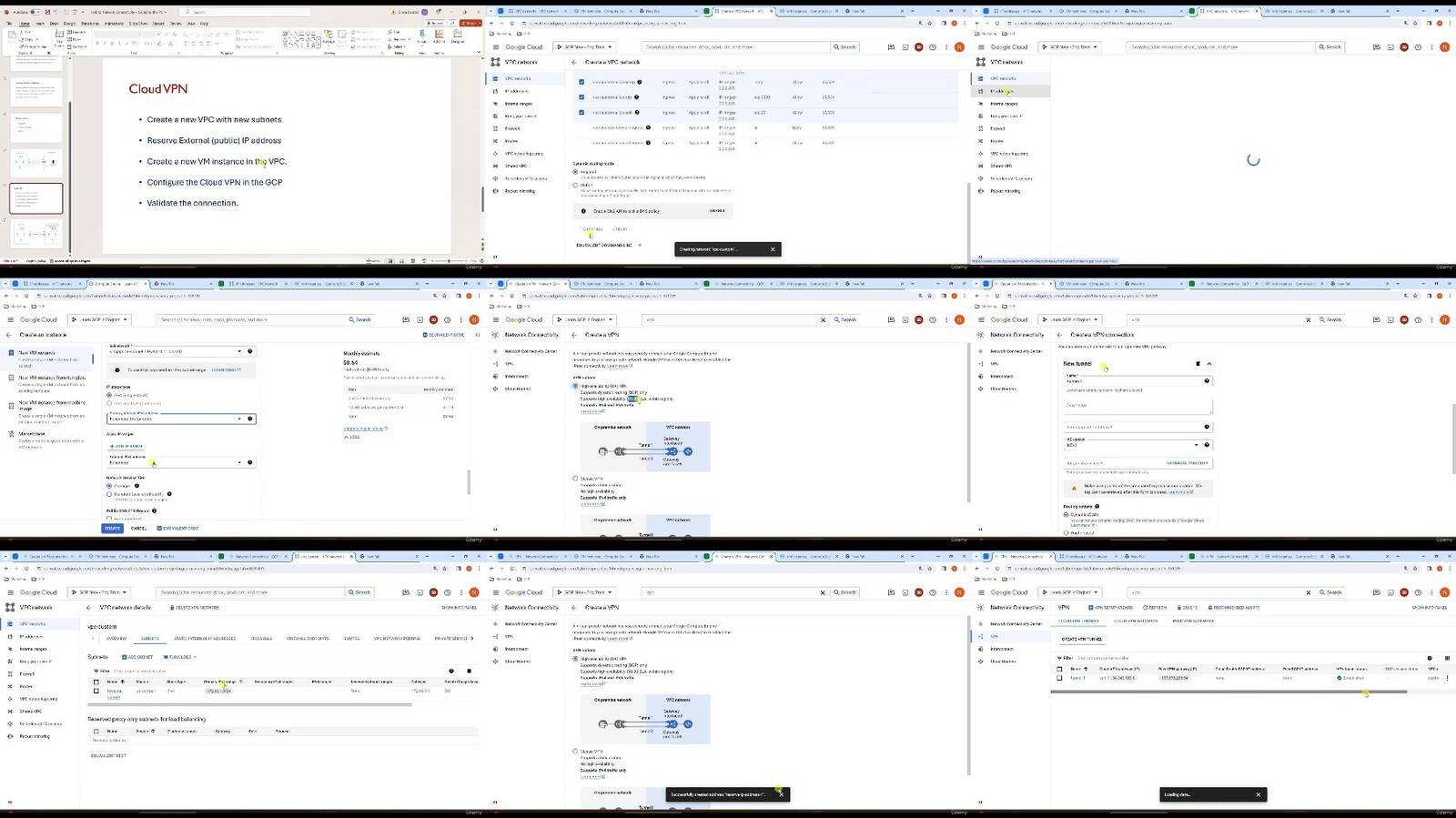
Task: Select IPv4 single-stack radio on the Create an instance page
Action: [x=109, y=395]
